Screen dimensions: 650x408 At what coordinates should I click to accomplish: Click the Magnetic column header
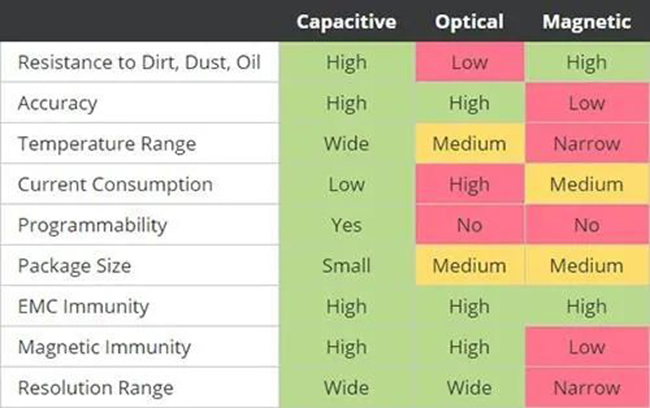click(586, 22)
